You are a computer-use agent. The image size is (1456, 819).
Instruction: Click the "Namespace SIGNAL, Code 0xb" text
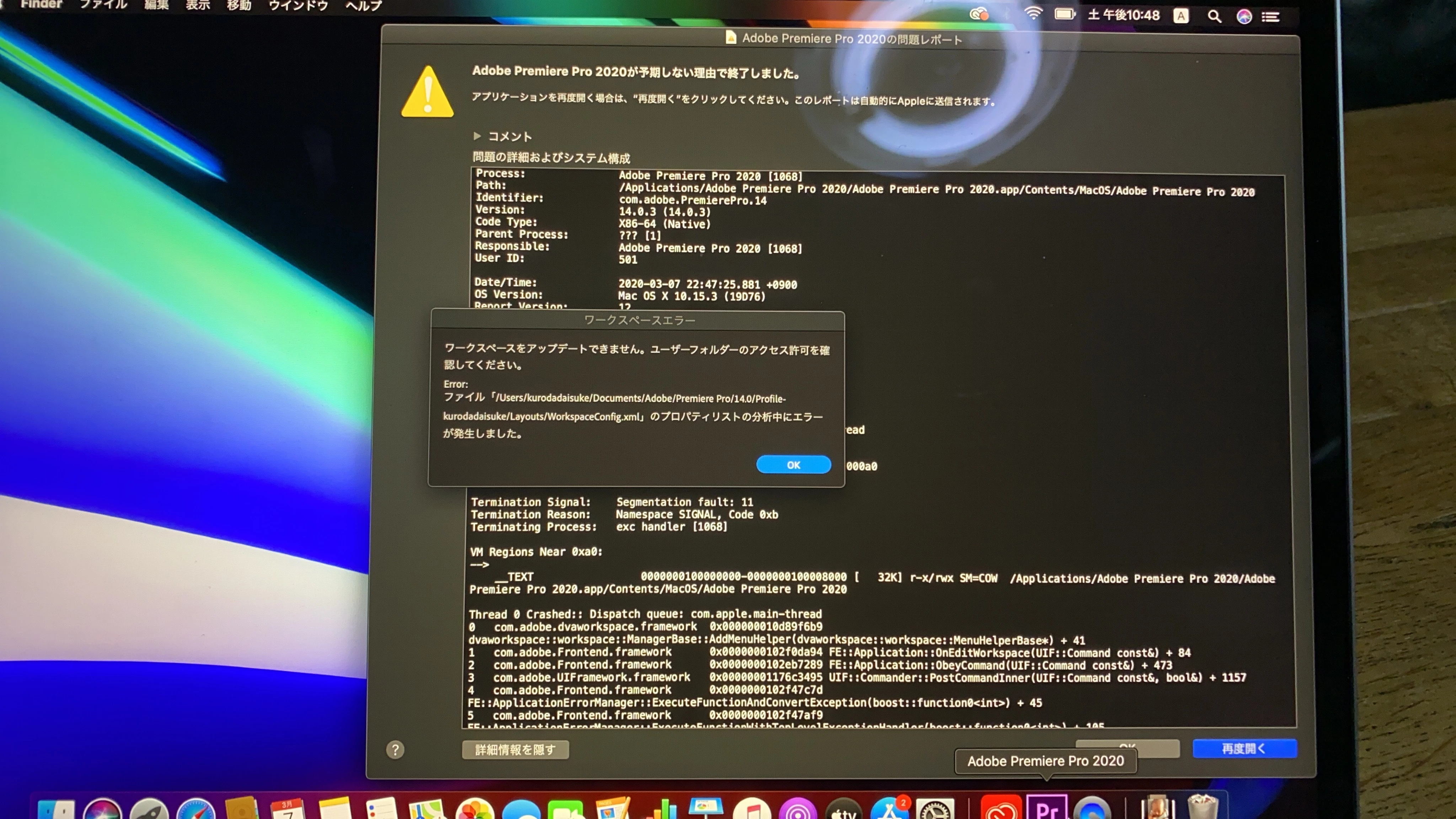click(x=697, y=514)
